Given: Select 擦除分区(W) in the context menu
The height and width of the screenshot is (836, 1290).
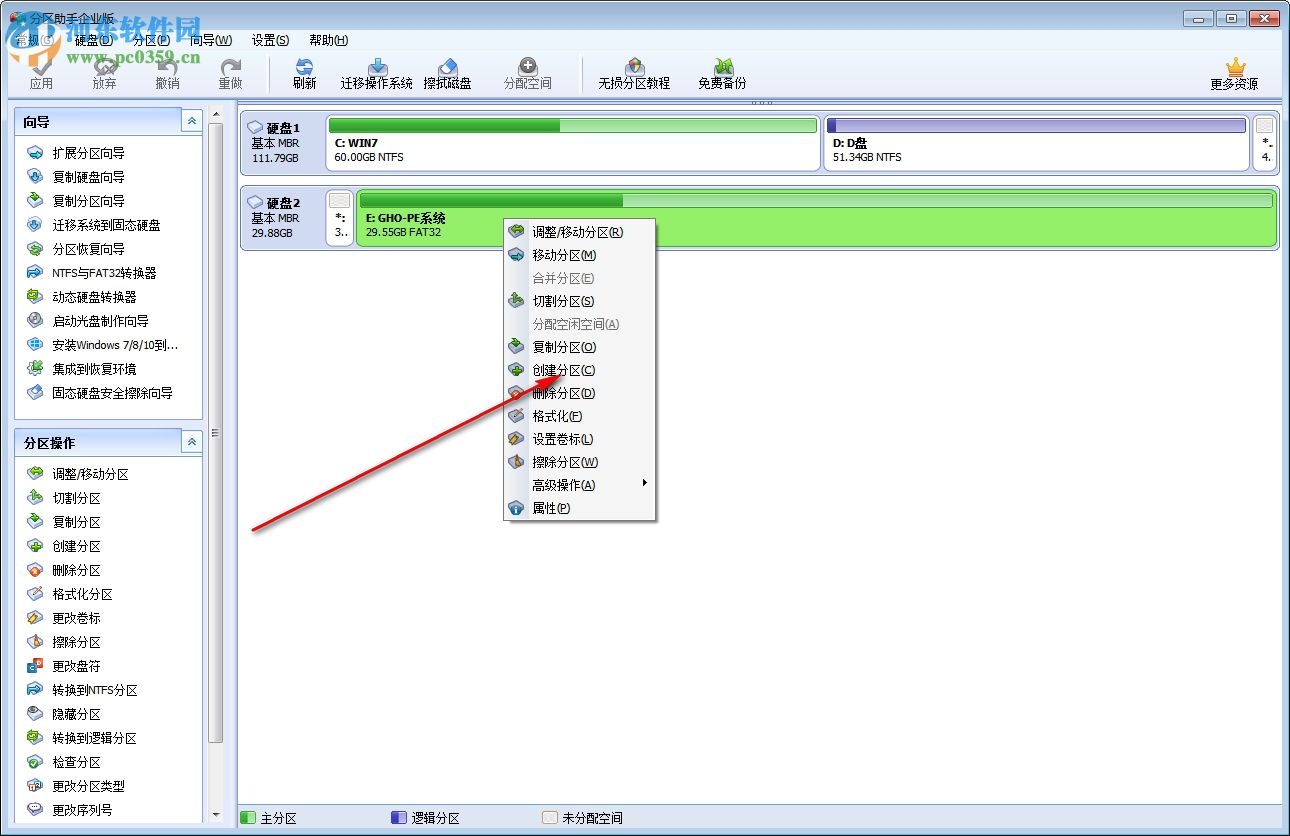Looking at the screenshot, I should (x=580, y=462).
